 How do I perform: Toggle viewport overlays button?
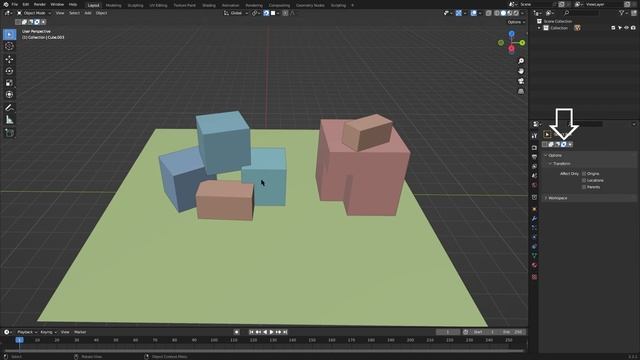pos(473,13)
